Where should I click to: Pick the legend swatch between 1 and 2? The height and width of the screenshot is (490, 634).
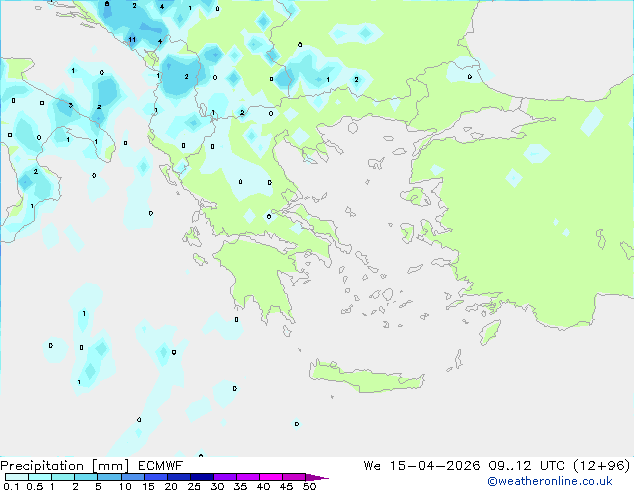(x=63, y=477)
